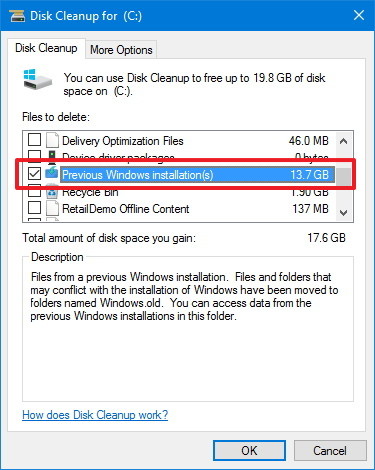The height and width of the screenshot is (470, 375).
Task: Open the How does Disk Cleanup work link
Action: coord(95,415)
